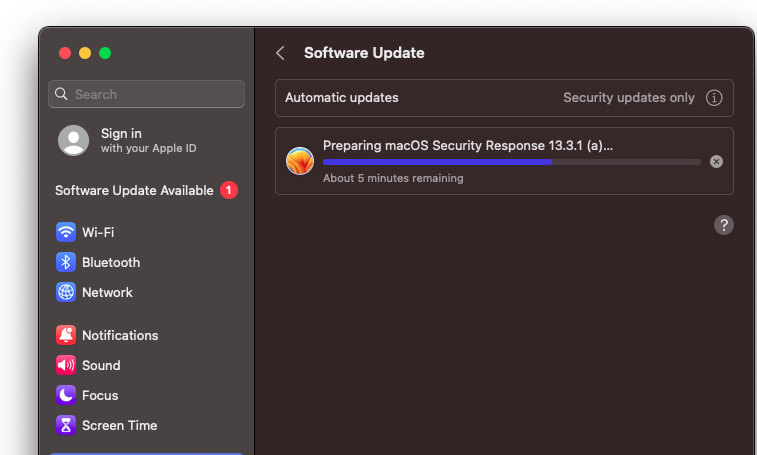
Task: Click the Sign in with Apple ID row
Action: [x=147, y=140]
